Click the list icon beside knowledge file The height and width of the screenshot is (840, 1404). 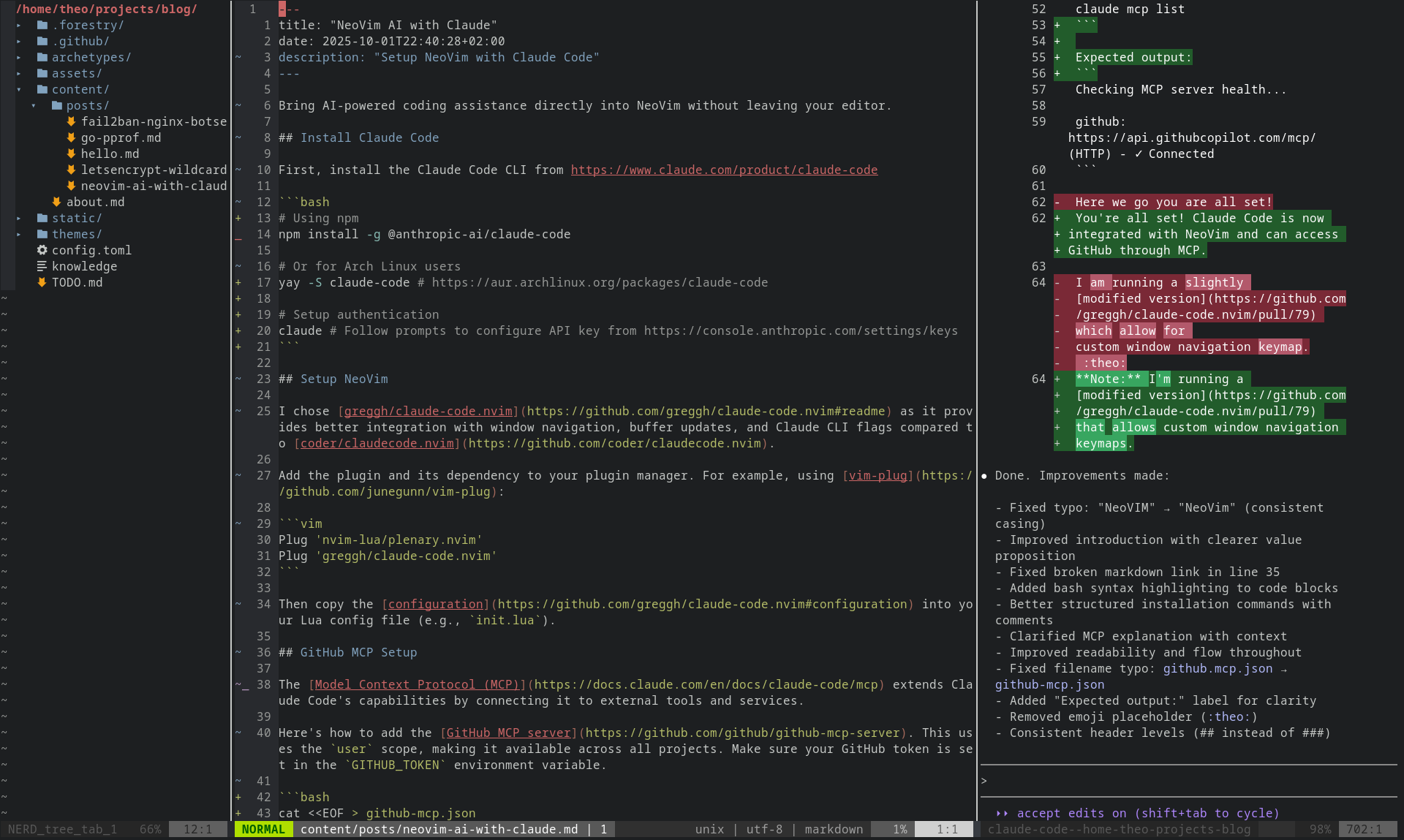[x=42, y=266]
